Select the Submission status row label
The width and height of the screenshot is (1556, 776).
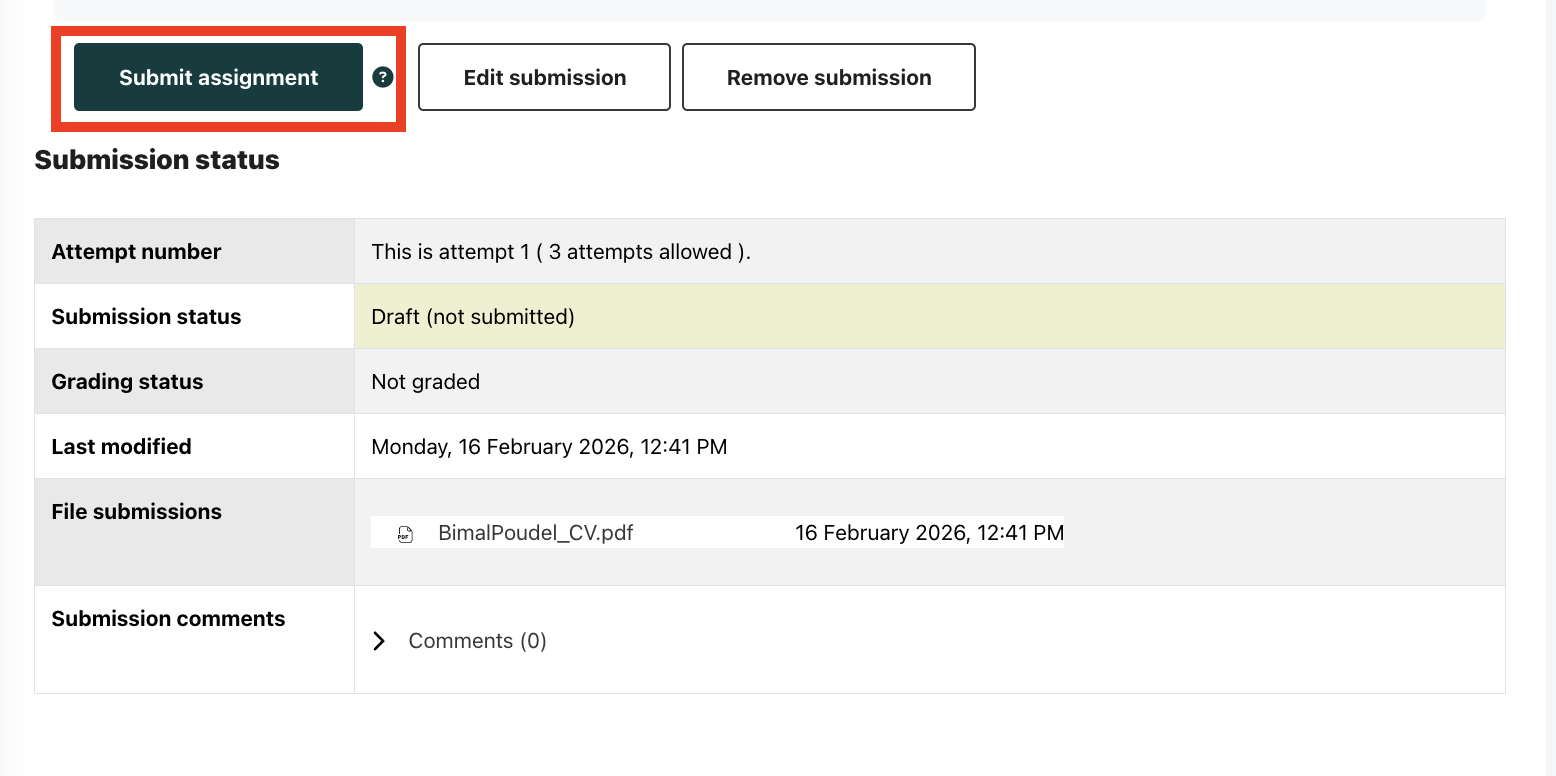coord(146,317)
